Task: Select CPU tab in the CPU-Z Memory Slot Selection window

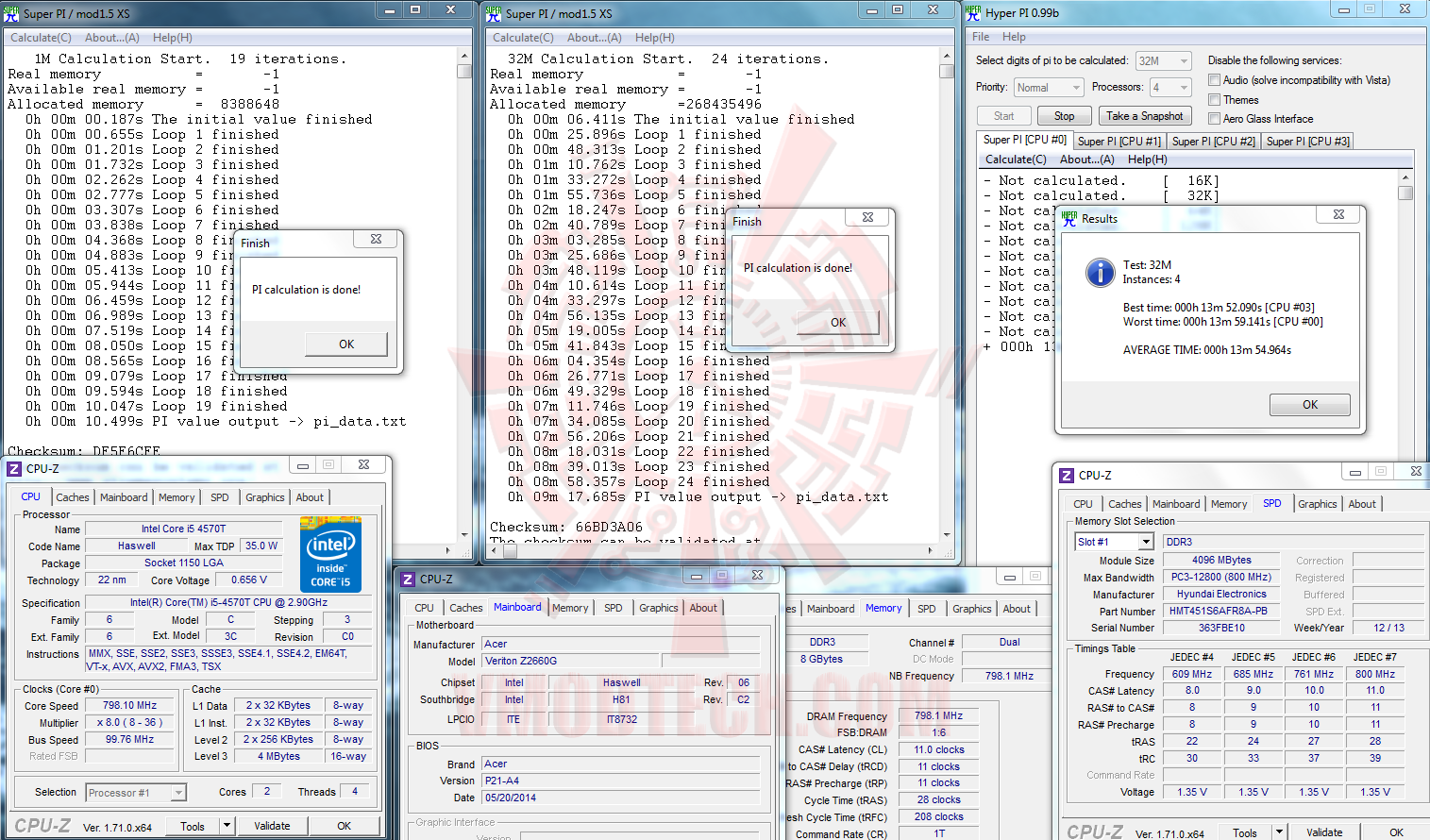Action: click(x=1083, y=504)
